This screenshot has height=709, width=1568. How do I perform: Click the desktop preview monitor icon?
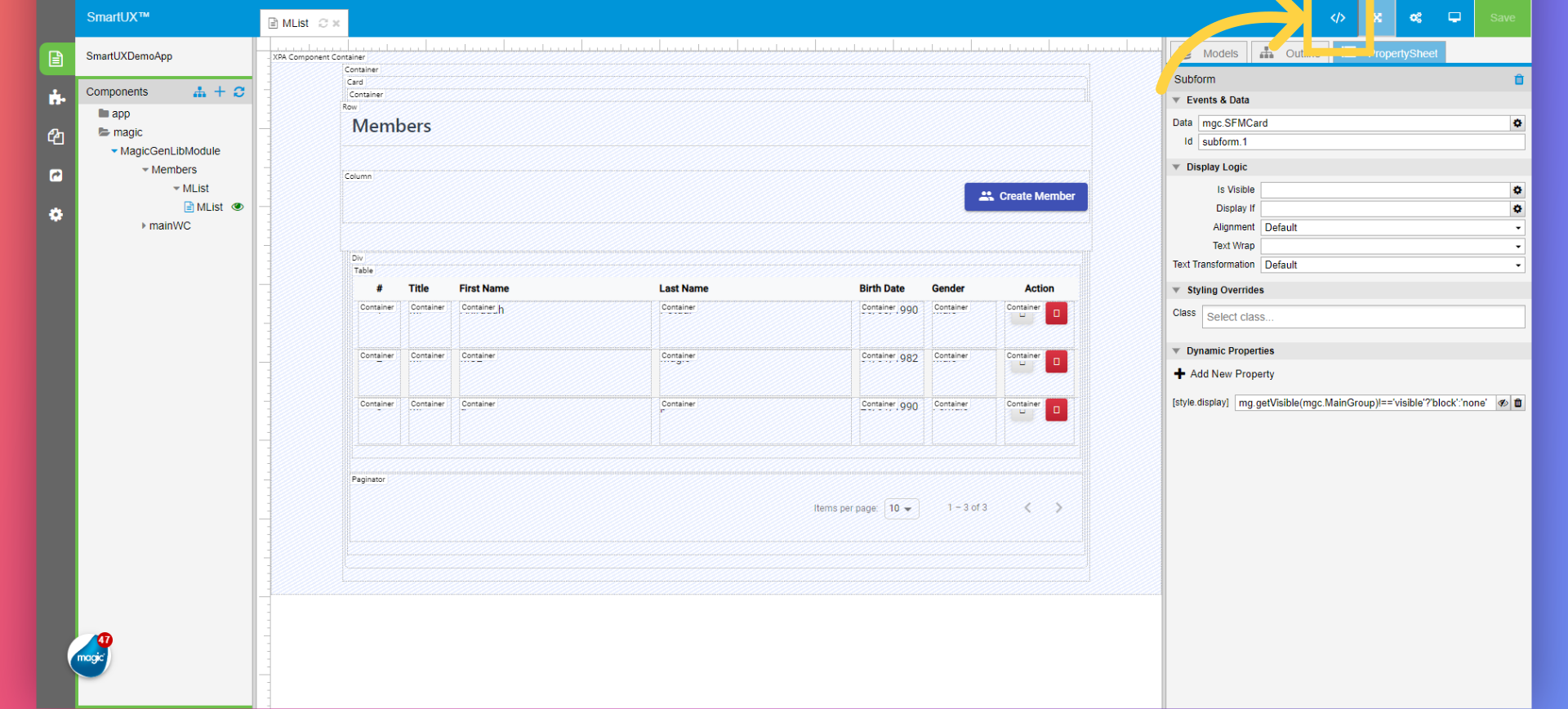tap(1454, 18)
